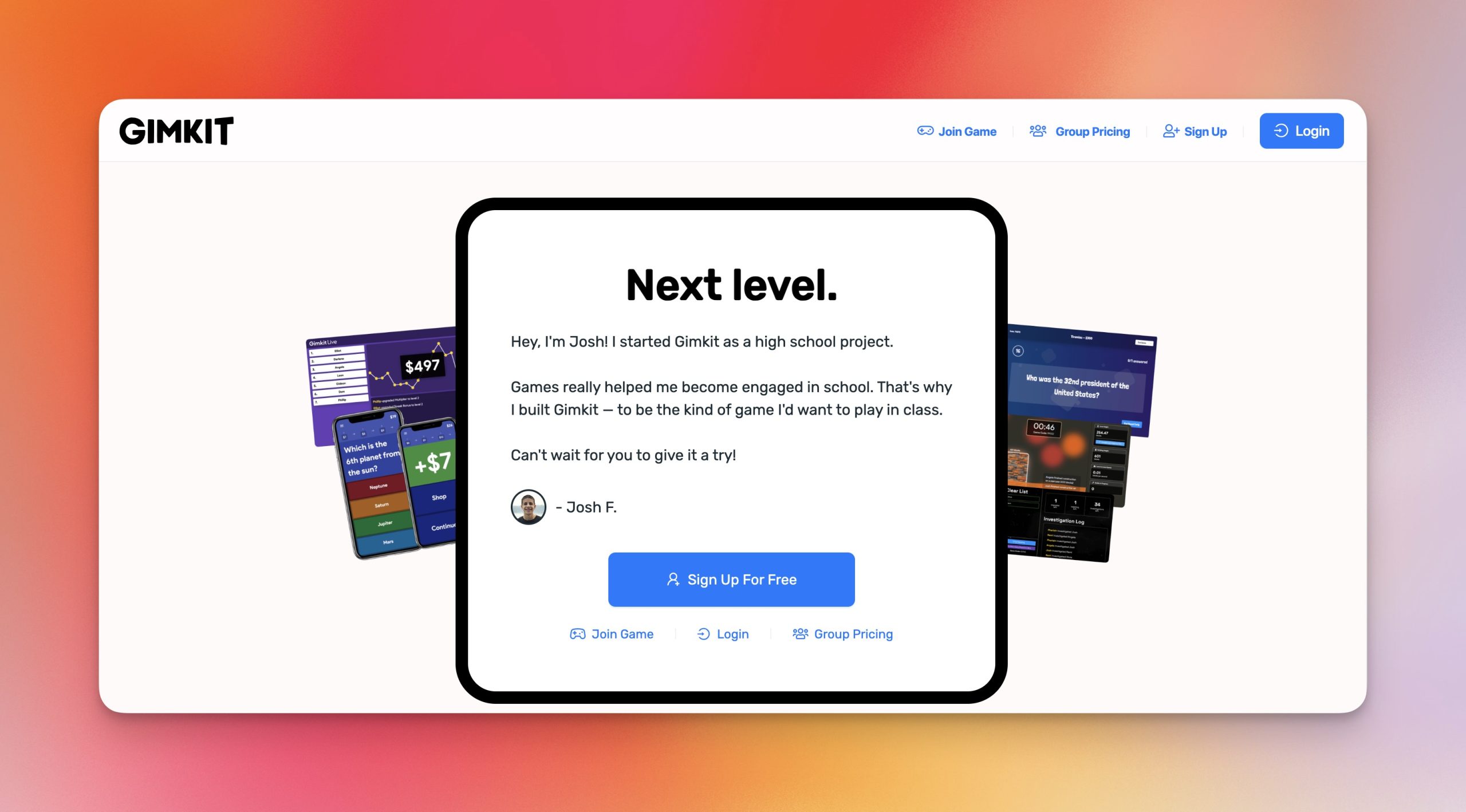
Task: Click the Join Game icon in navbar
Action: pyautogui.click(x=923, y=131)
